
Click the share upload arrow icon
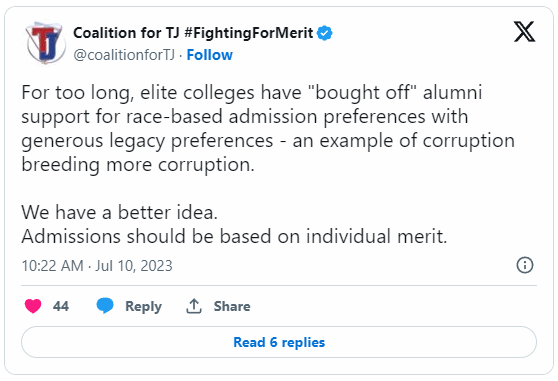click(x=194, y=306)
